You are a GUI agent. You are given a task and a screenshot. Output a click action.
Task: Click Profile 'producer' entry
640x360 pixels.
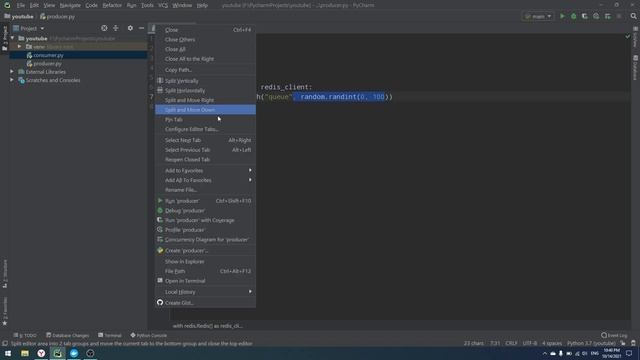click(205, 230)
